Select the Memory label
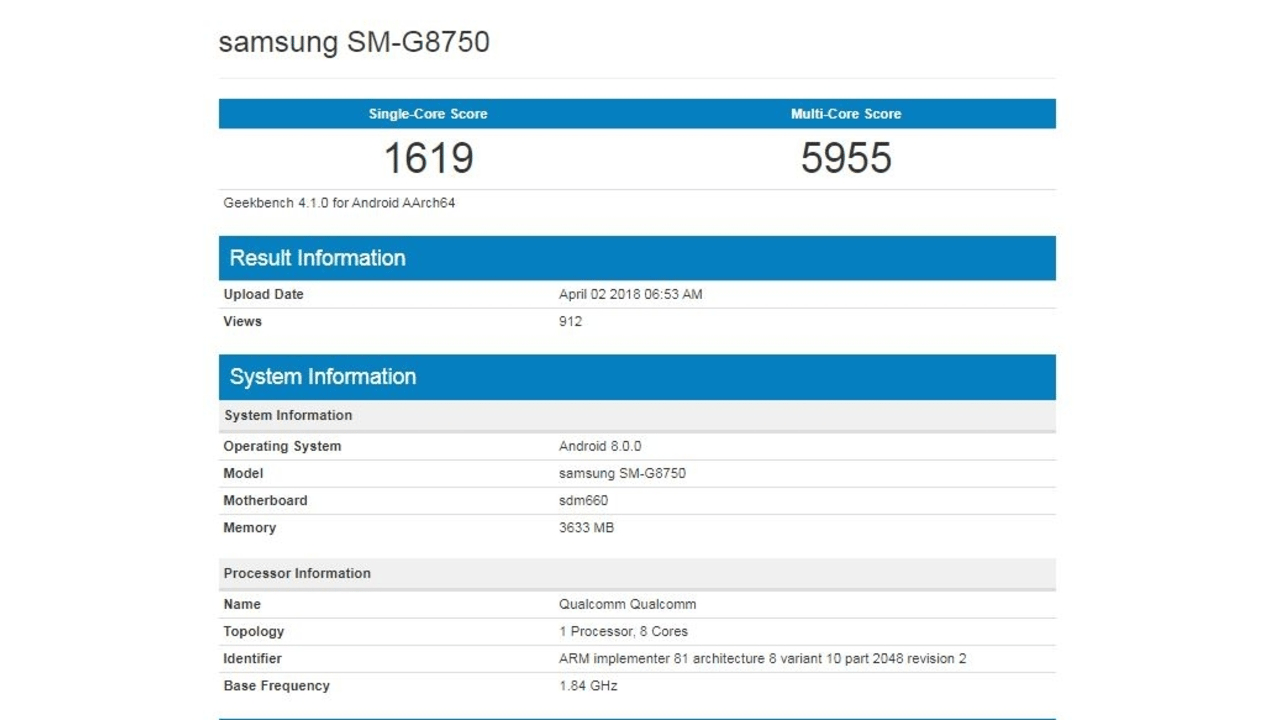The image size is (1280, 720). [249, 527]
